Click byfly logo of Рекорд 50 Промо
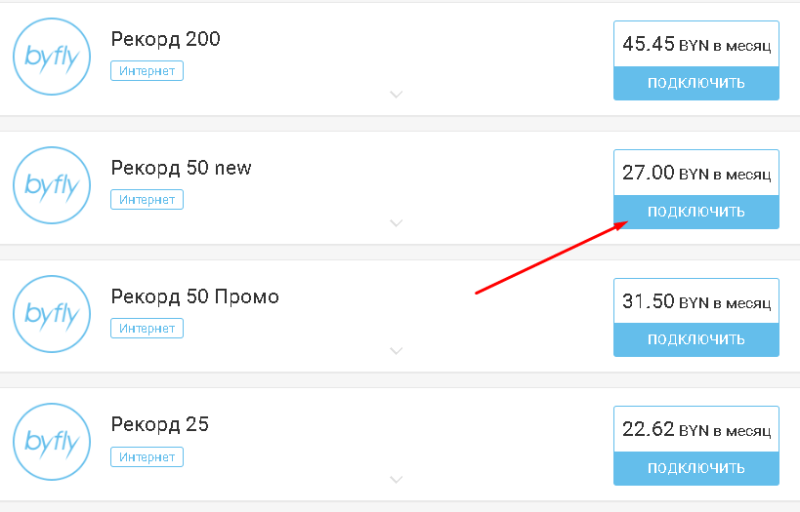This screenshot has width=800, height=512. (x=52, y=314)
